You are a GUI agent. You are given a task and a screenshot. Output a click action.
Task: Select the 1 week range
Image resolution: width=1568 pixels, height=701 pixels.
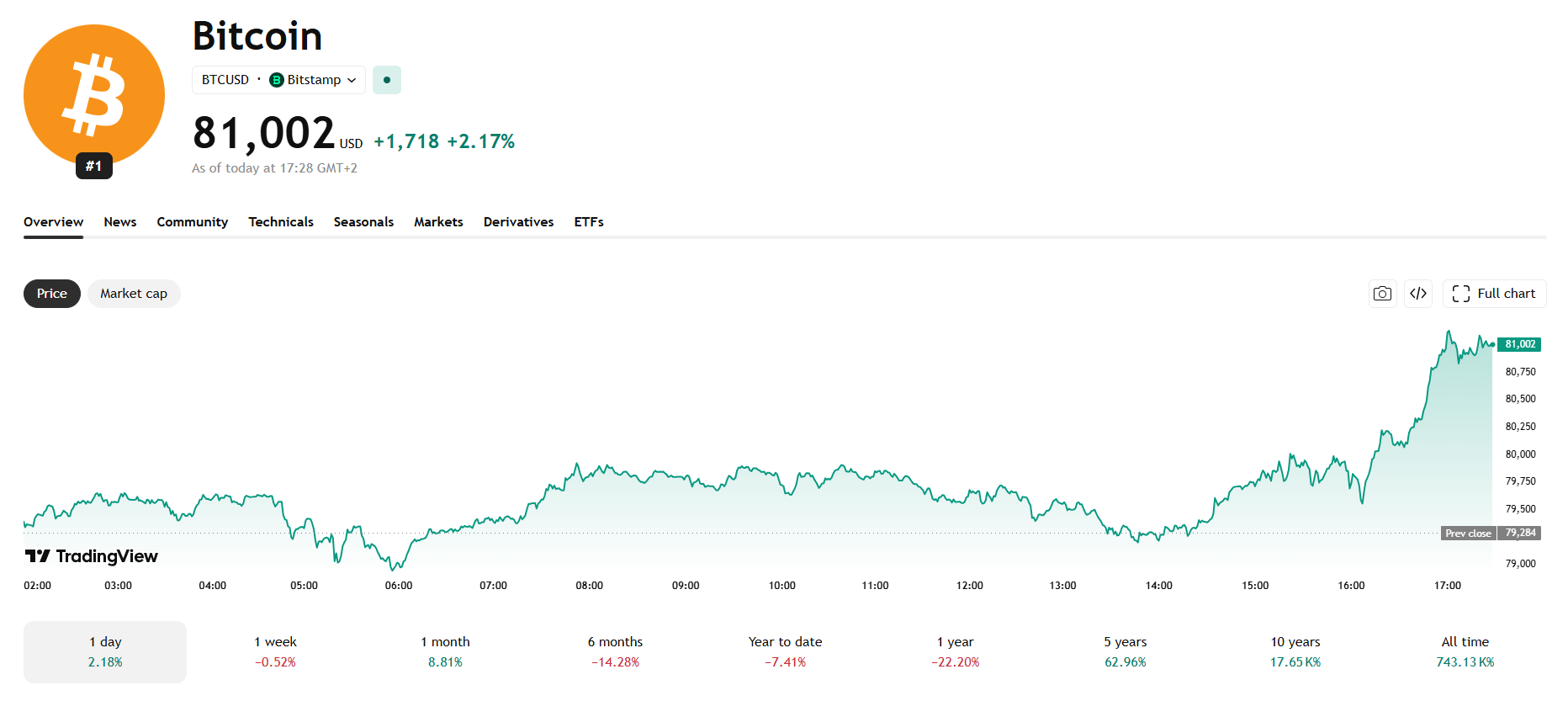pos(275,652)
